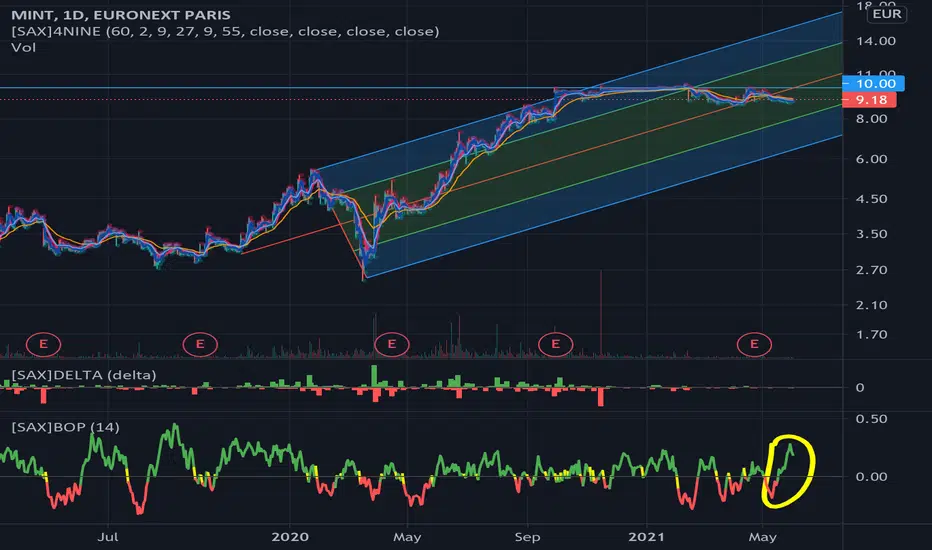Click the red 9.18 current price label
Viewport: 932px width, 550px height.
pyautogui.click(x=871, y=100)
